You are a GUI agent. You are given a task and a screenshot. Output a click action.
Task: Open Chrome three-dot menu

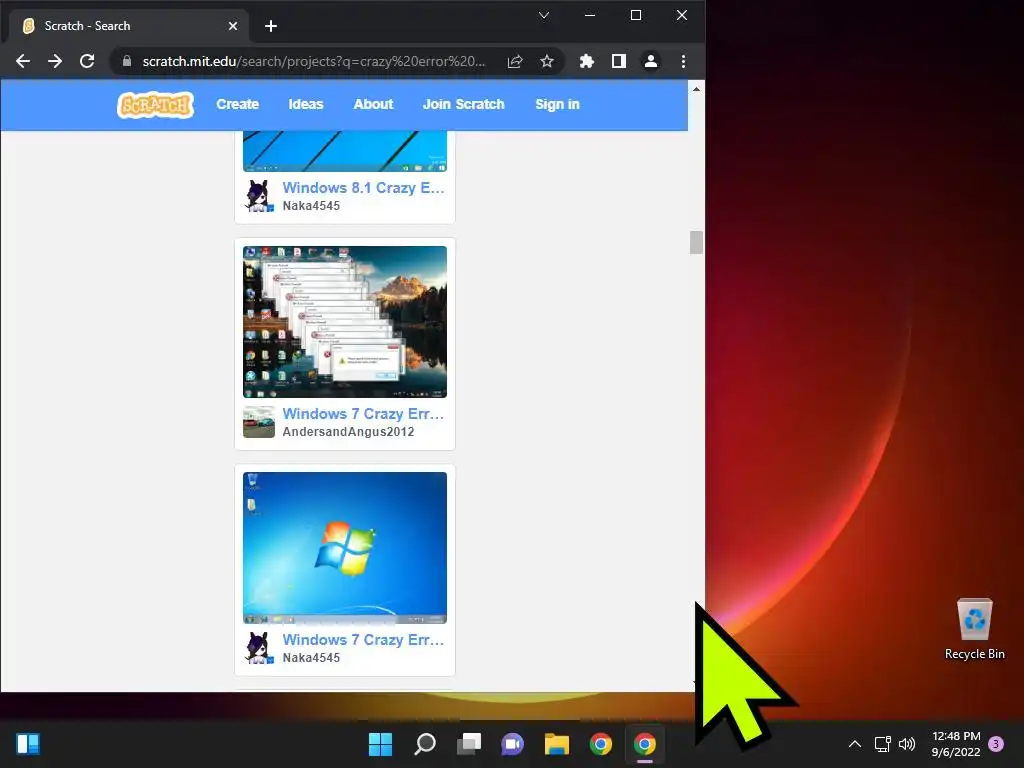point(683,61)
